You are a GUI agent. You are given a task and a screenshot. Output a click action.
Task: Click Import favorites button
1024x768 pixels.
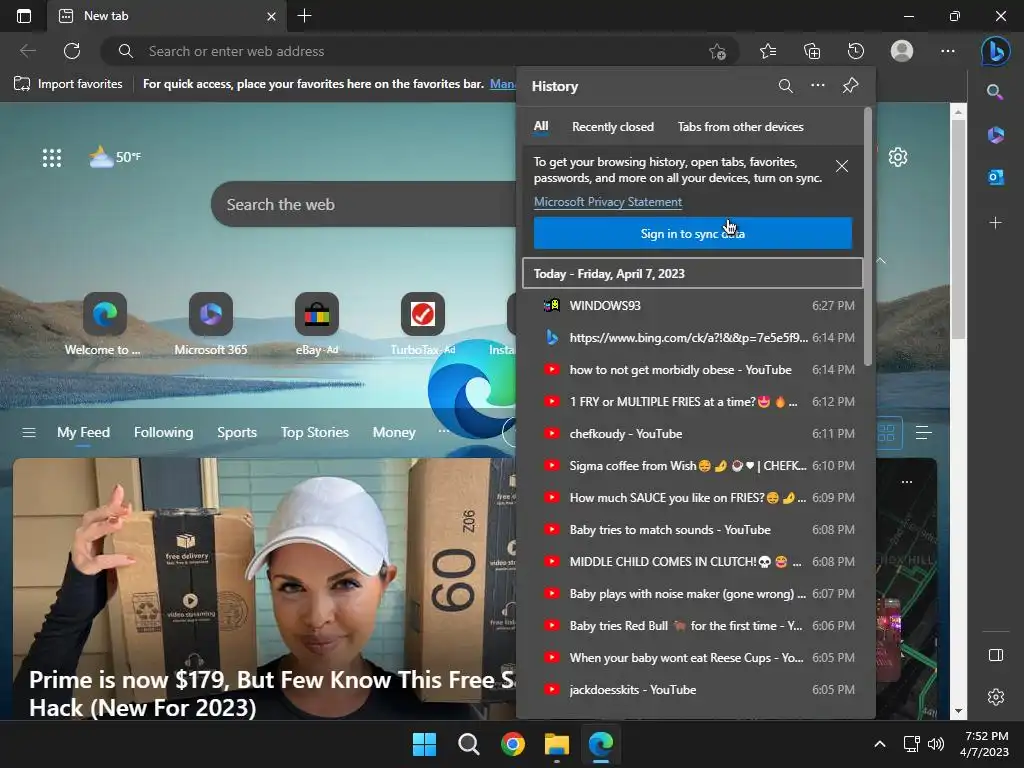click(x=69, y=84)
